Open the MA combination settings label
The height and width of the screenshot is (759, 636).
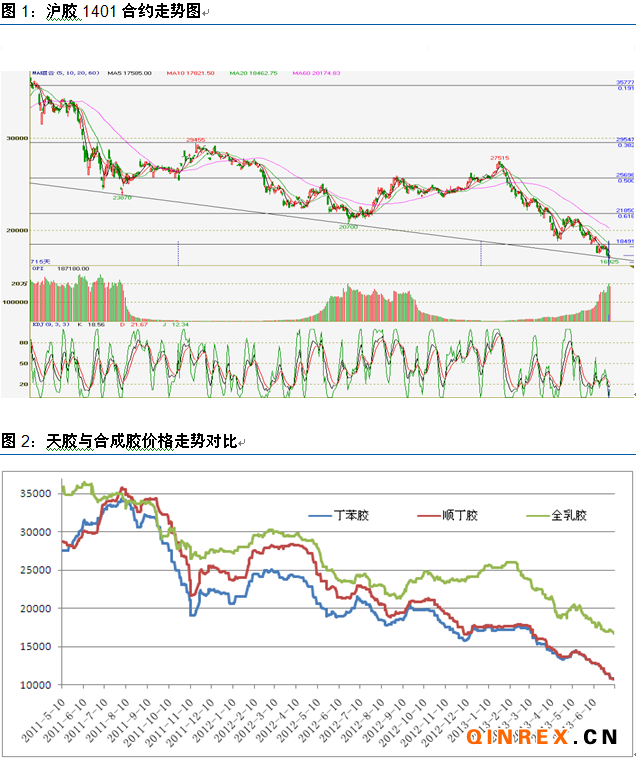[x=63, y=73]
